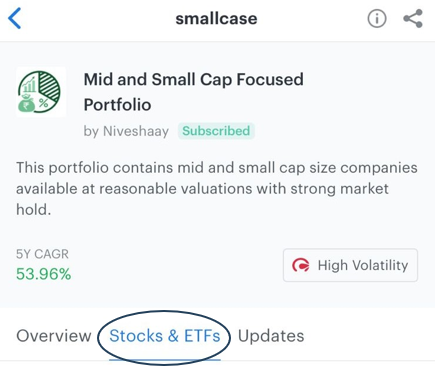Open the Overview tab

click(x=54, y=336)
